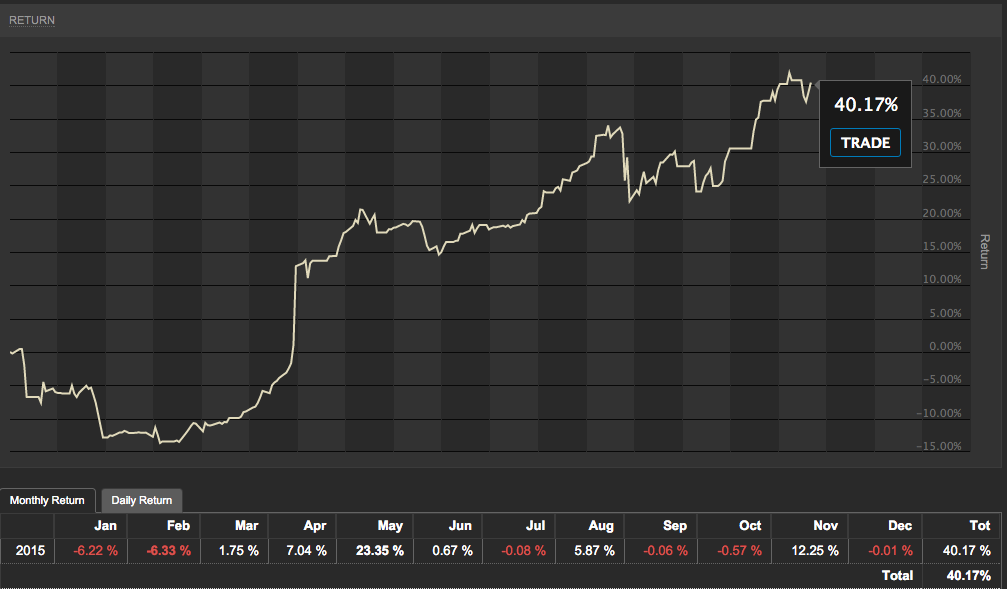Click the Oct column header

(x=749, y=525)
